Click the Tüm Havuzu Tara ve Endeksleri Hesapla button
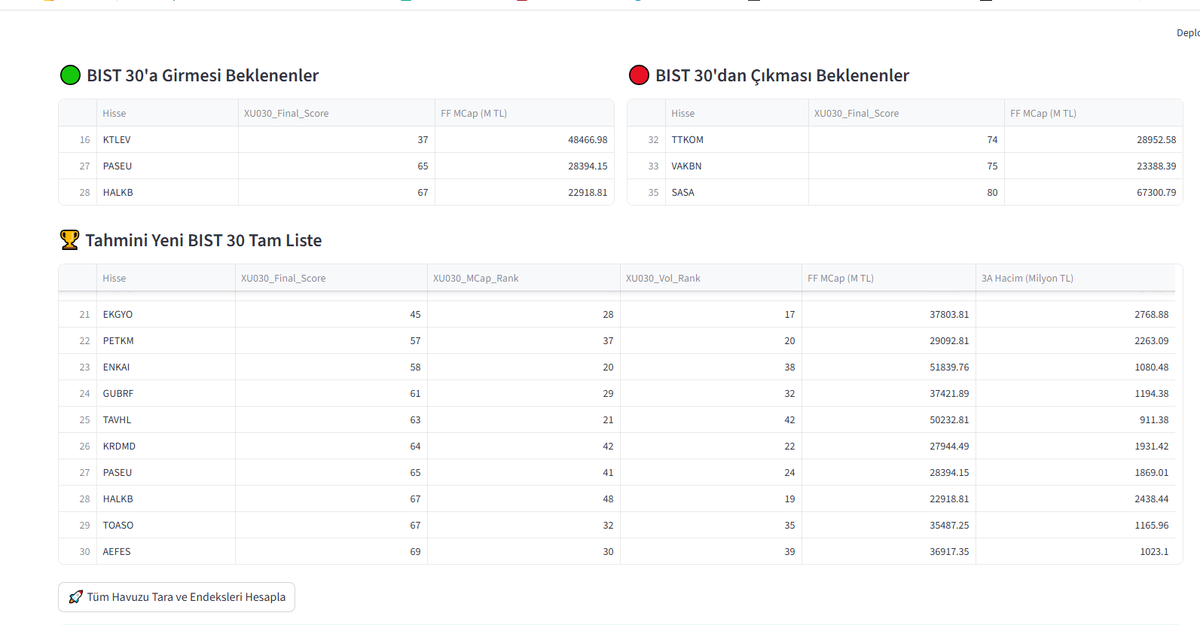 click(x=177, y=597)
